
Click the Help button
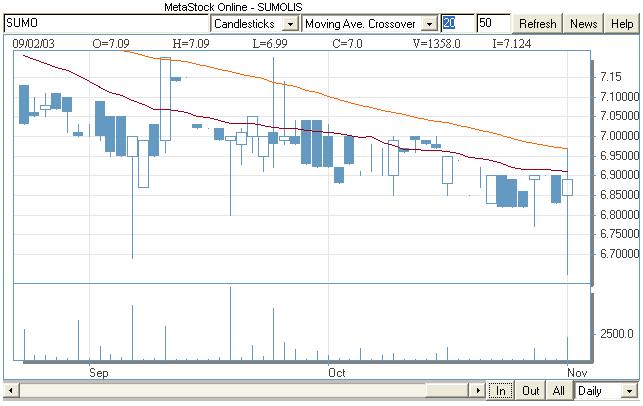(622, 24)
